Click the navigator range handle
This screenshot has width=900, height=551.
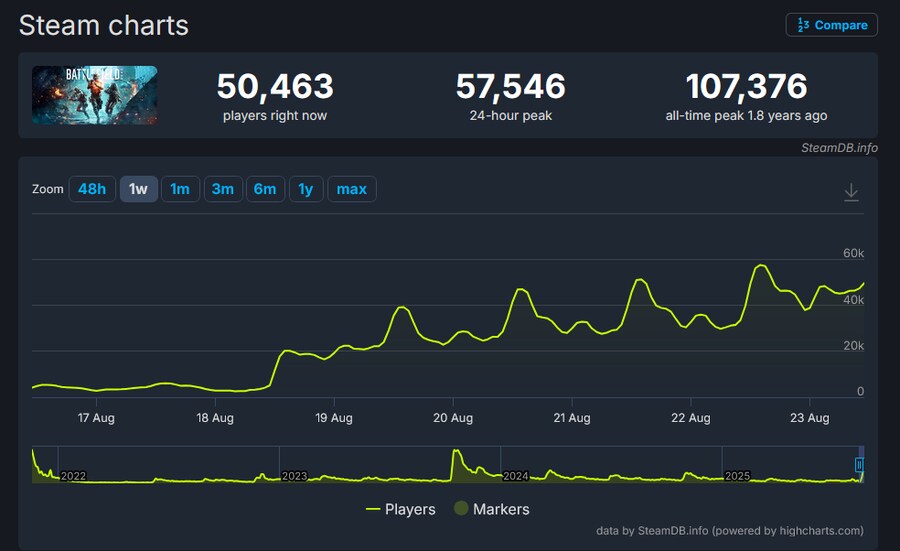pyautogui.click(x=859, y=464)
